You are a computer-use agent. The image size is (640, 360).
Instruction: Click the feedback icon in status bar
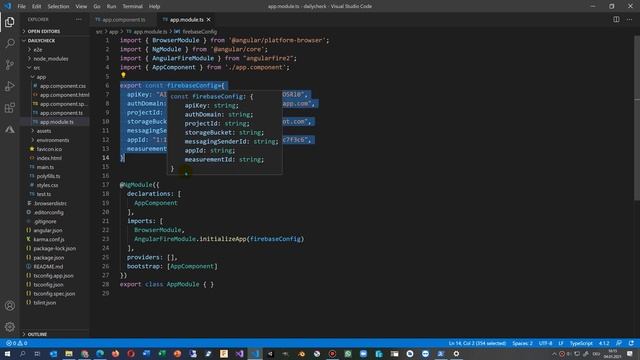click(x=619, y=343)
